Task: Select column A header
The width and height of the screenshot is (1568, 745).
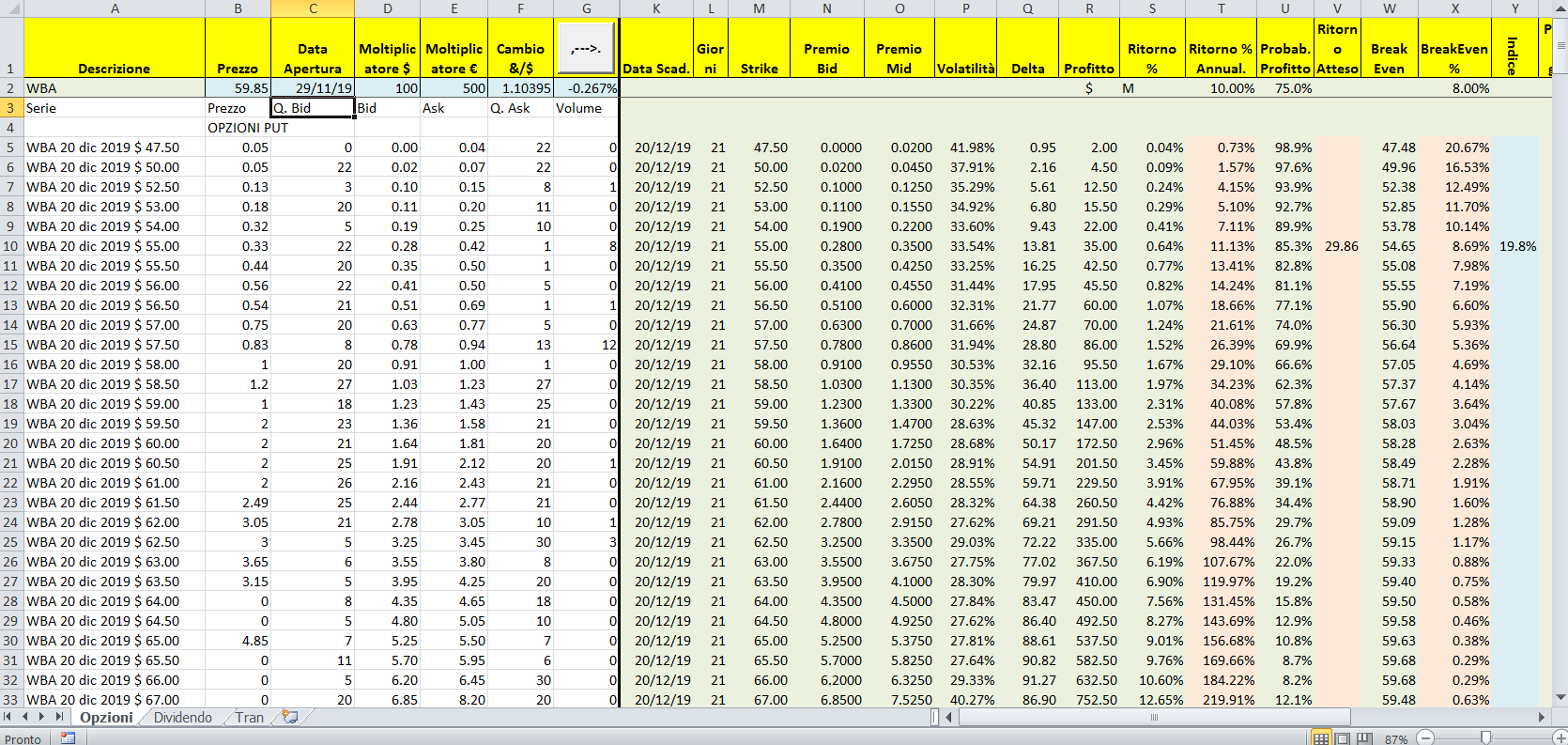Action: click(115, 8)
